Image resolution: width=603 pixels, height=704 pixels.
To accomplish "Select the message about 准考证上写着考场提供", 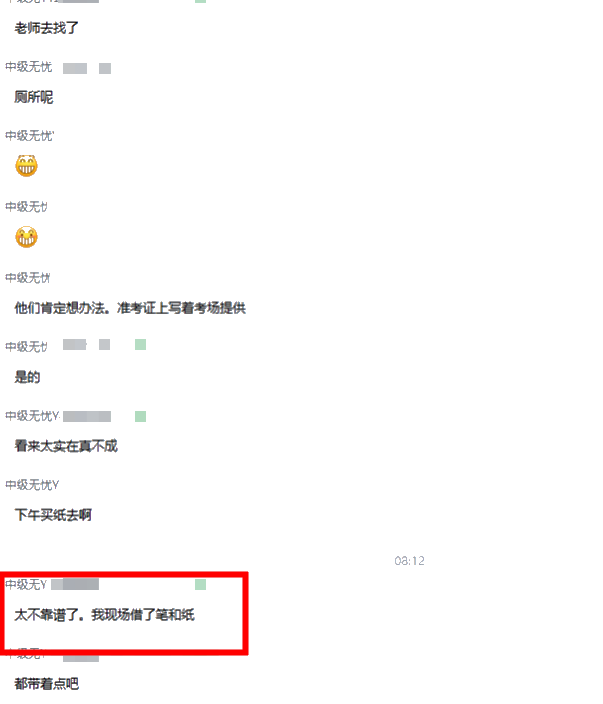I will (130, 308).
